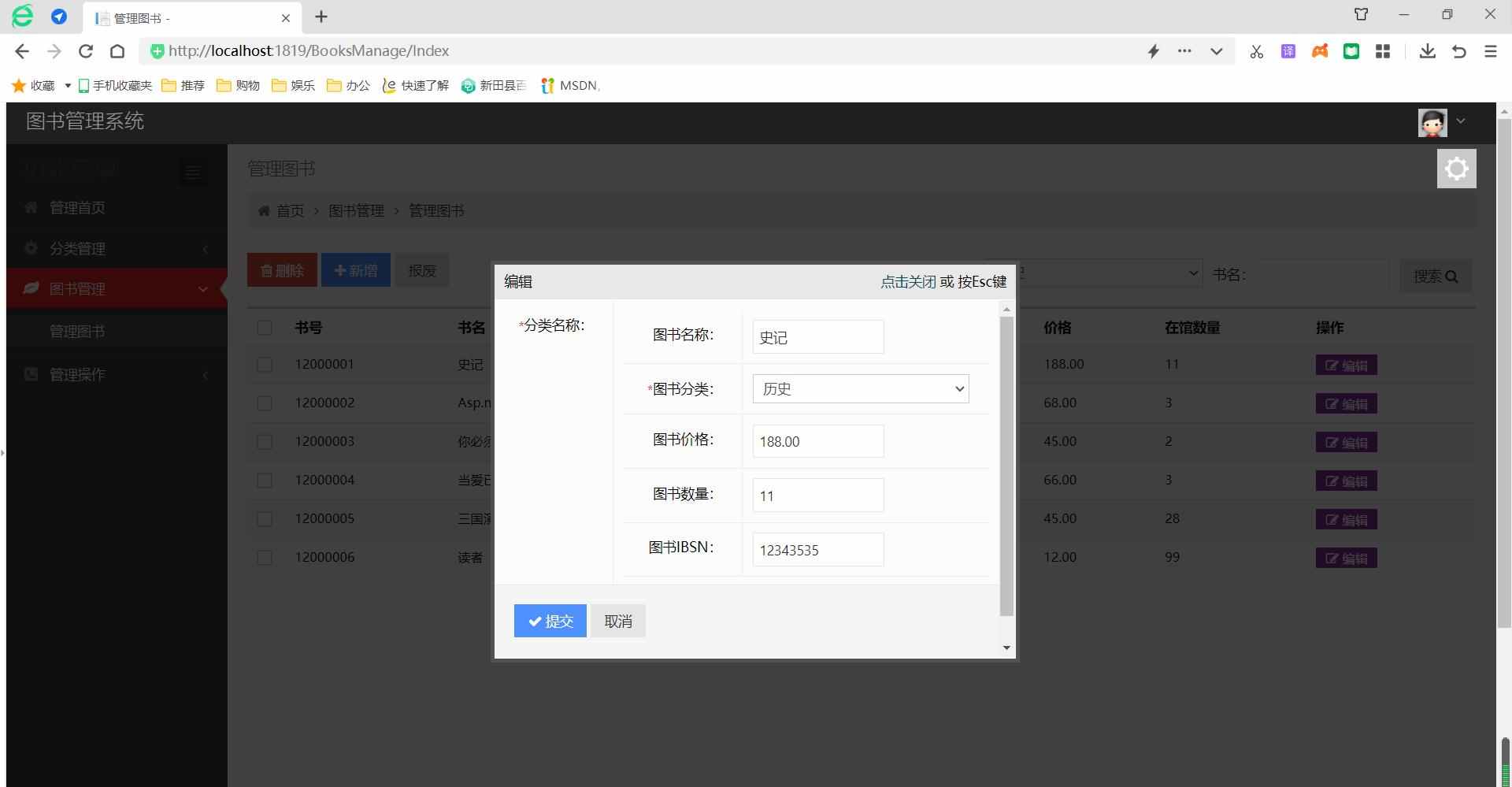Image resolution: width=1512 pixels, height=787 pixels.
Task: Select 管理图书 submenu item
Action: 77,332
